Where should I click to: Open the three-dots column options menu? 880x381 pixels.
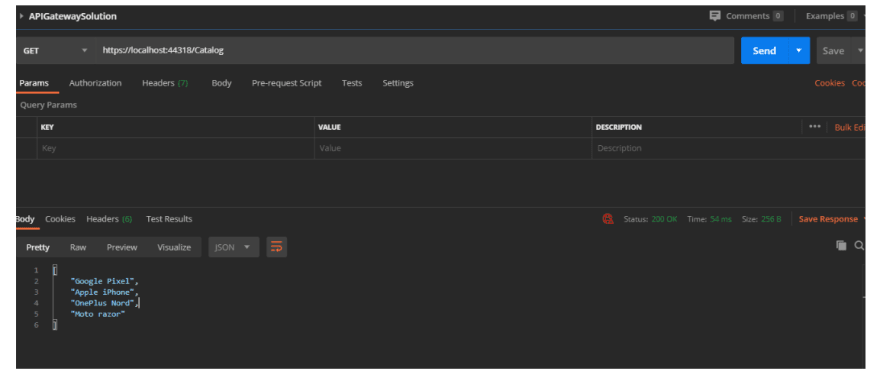tap(815, 127)
